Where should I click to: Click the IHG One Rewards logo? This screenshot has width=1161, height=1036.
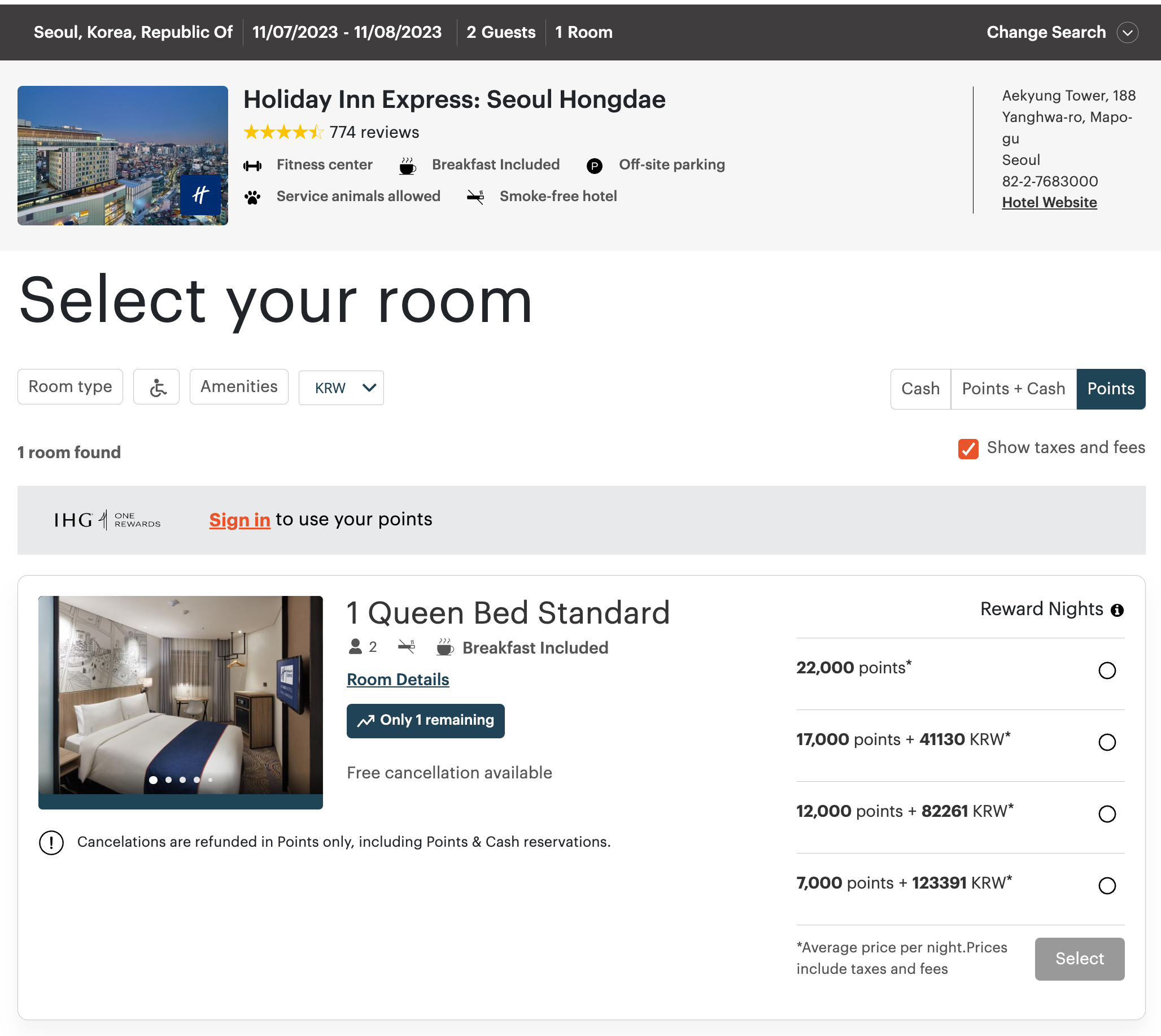pos(107,520)
